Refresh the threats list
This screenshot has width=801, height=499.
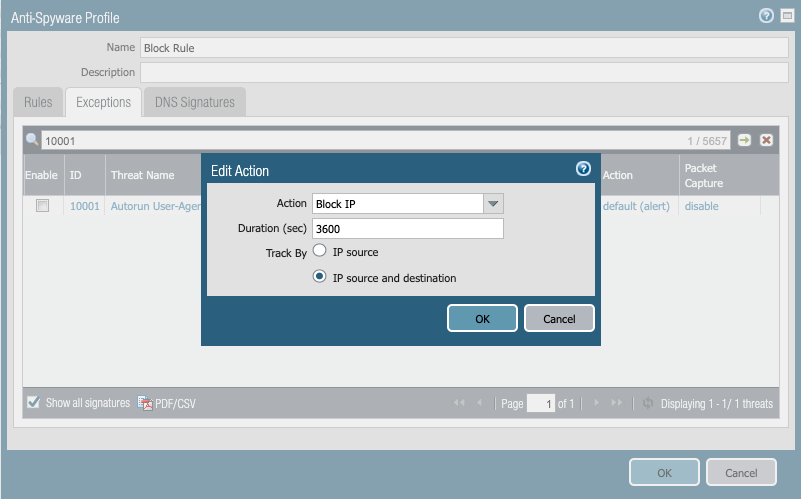[648, 403]
